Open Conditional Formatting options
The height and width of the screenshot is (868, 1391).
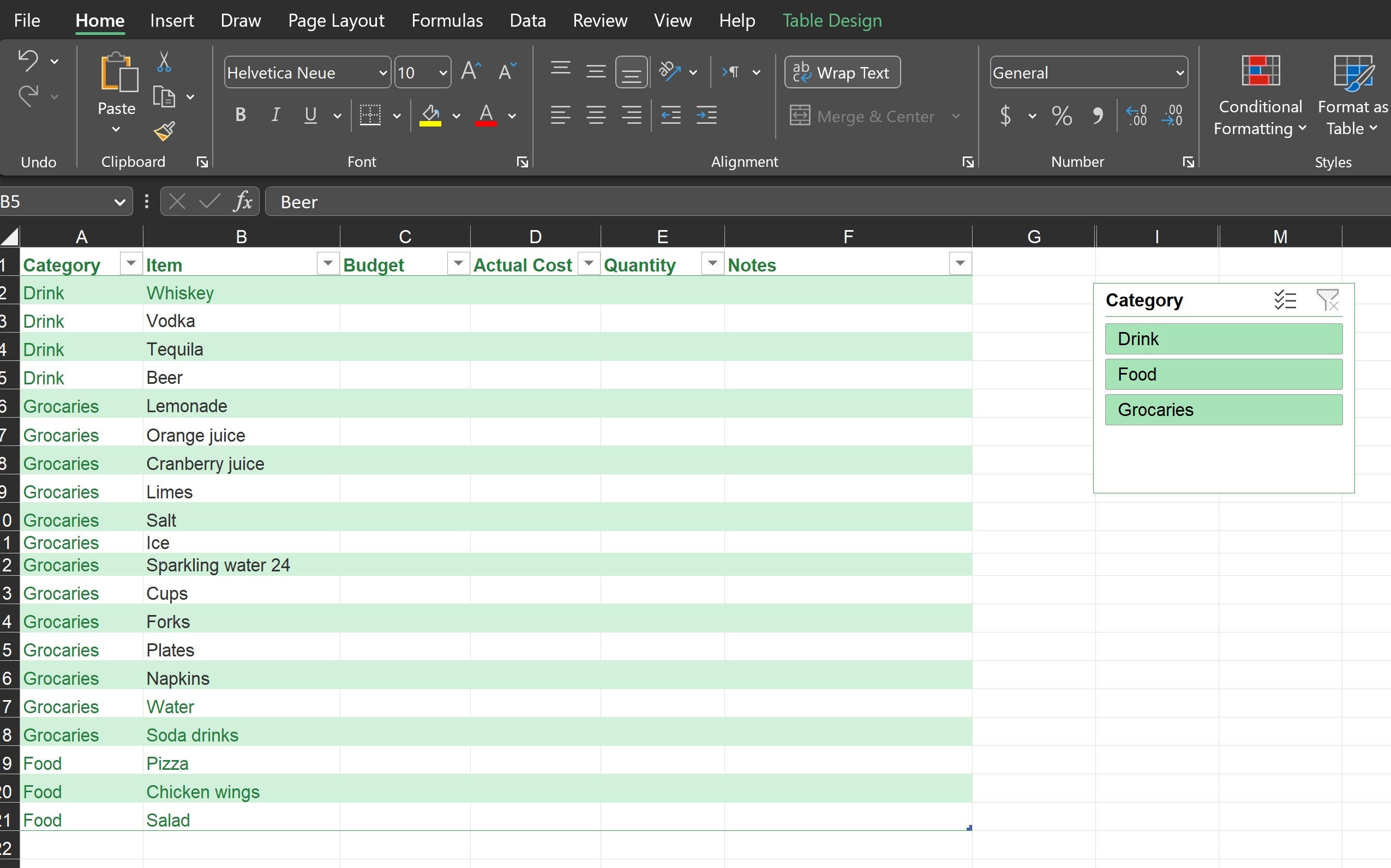tap(1258, 95)
